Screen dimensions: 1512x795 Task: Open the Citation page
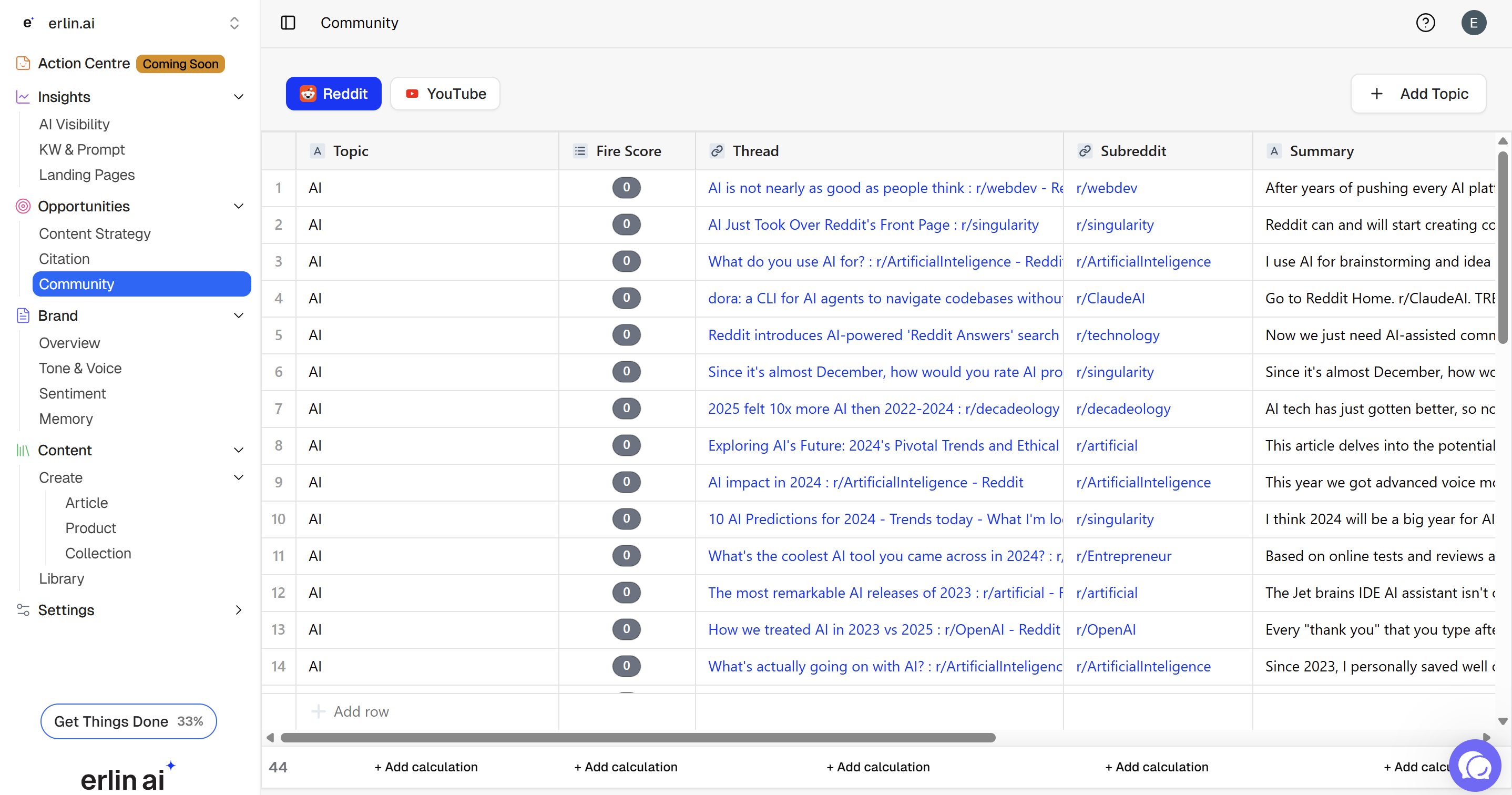[65, 259]
